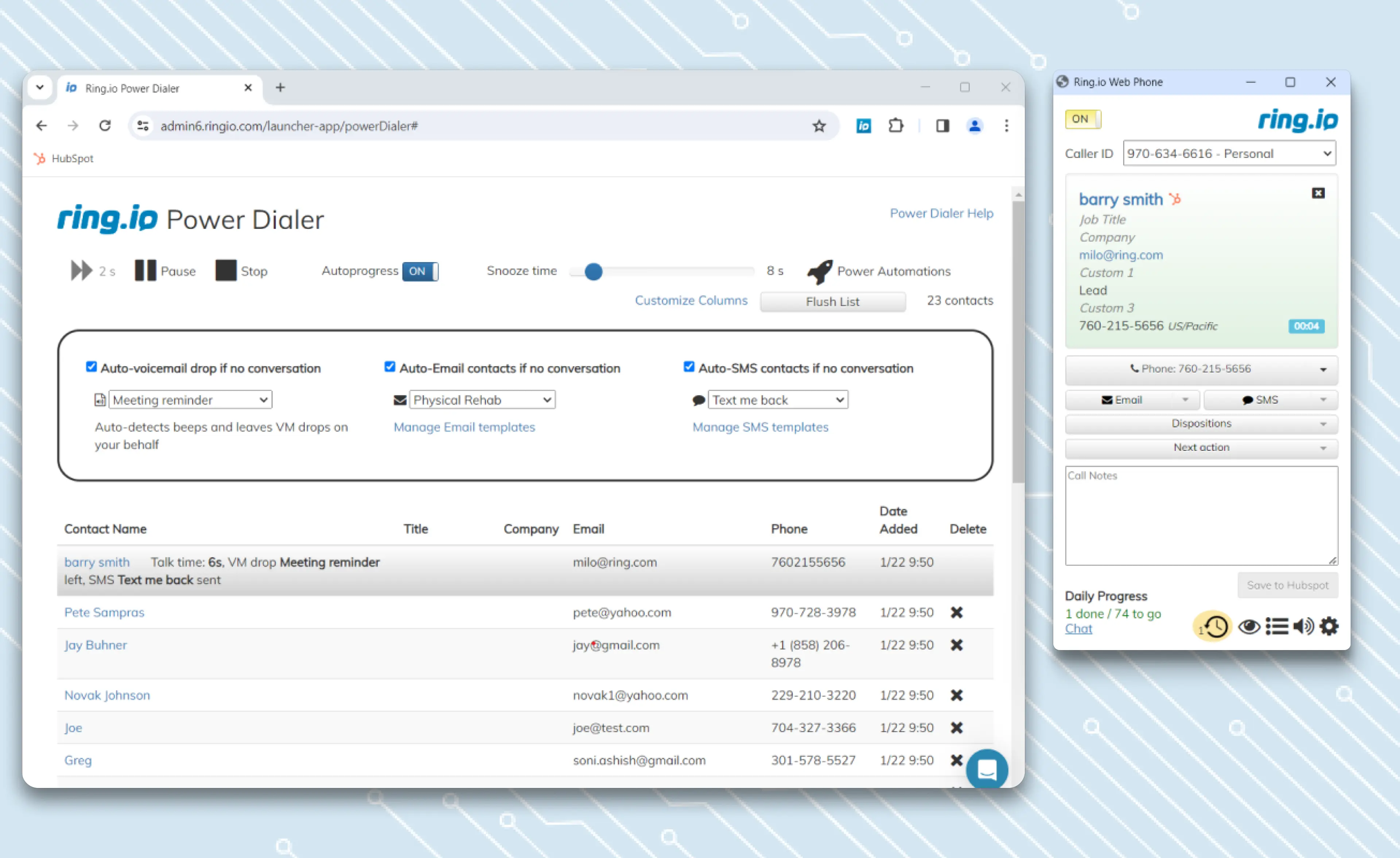This screenshot has width=1400, height=858.
Task: Expand the Next action dropdown
Action: click(1201, 448)
